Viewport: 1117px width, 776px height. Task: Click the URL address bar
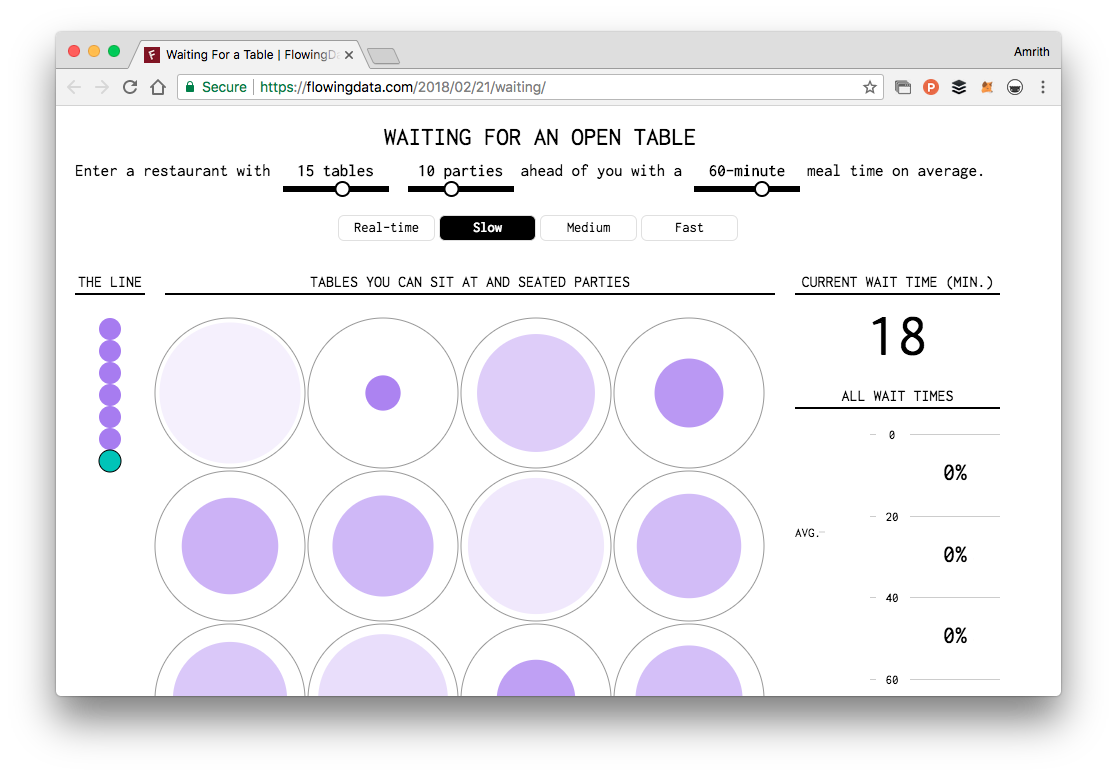[x=530, y=87]
